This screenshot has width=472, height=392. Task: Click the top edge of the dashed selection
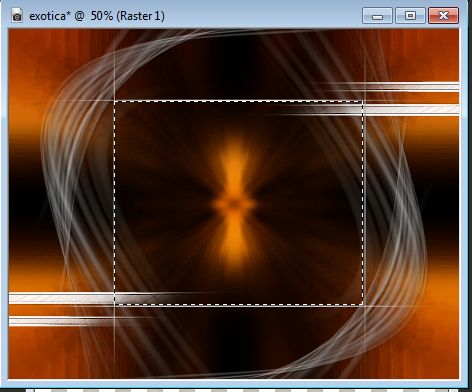point(239,101)
